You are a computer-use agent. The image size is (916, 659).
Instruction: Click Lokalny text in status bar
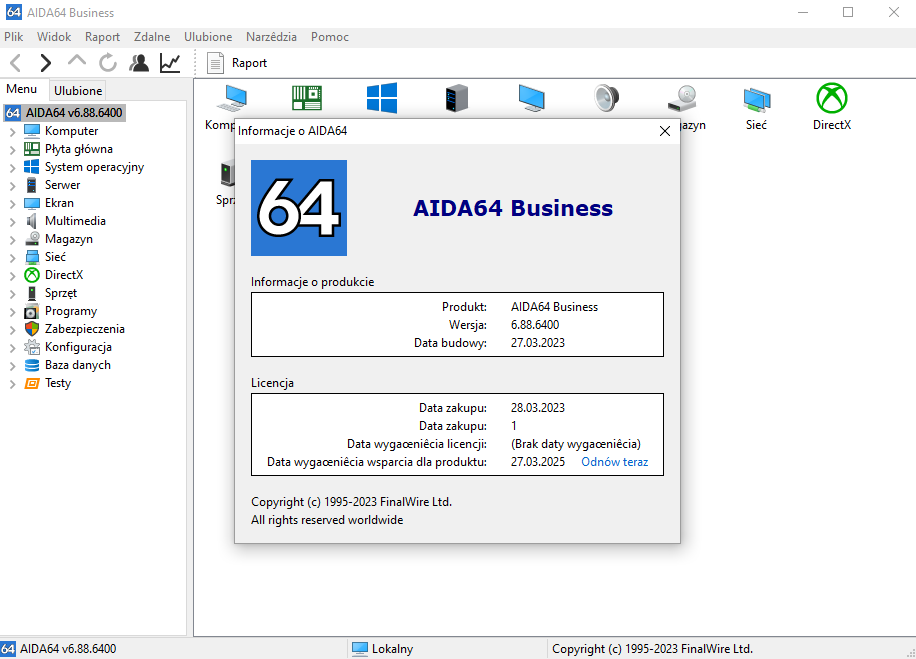point(392,648)
